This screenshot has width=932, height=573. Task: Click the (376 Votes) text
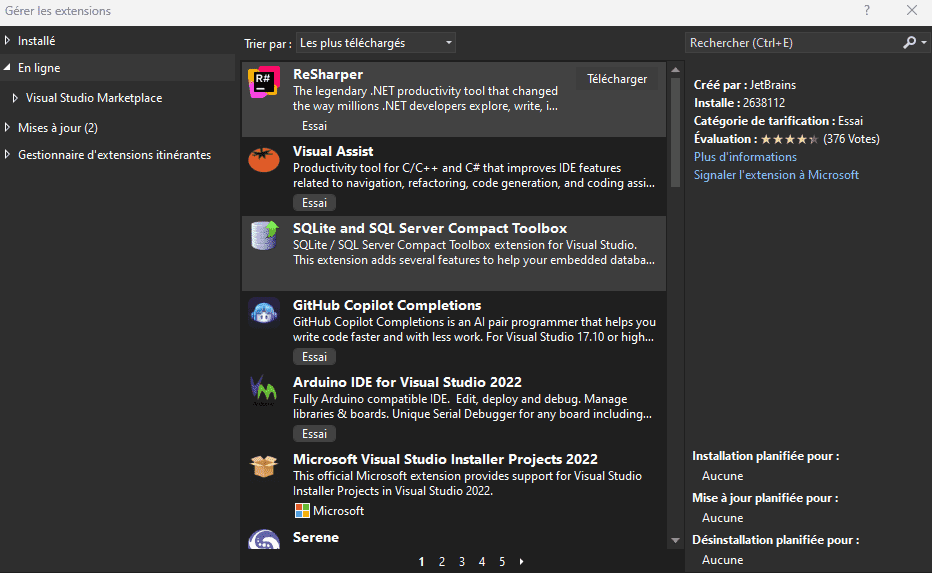coord(851,139)
